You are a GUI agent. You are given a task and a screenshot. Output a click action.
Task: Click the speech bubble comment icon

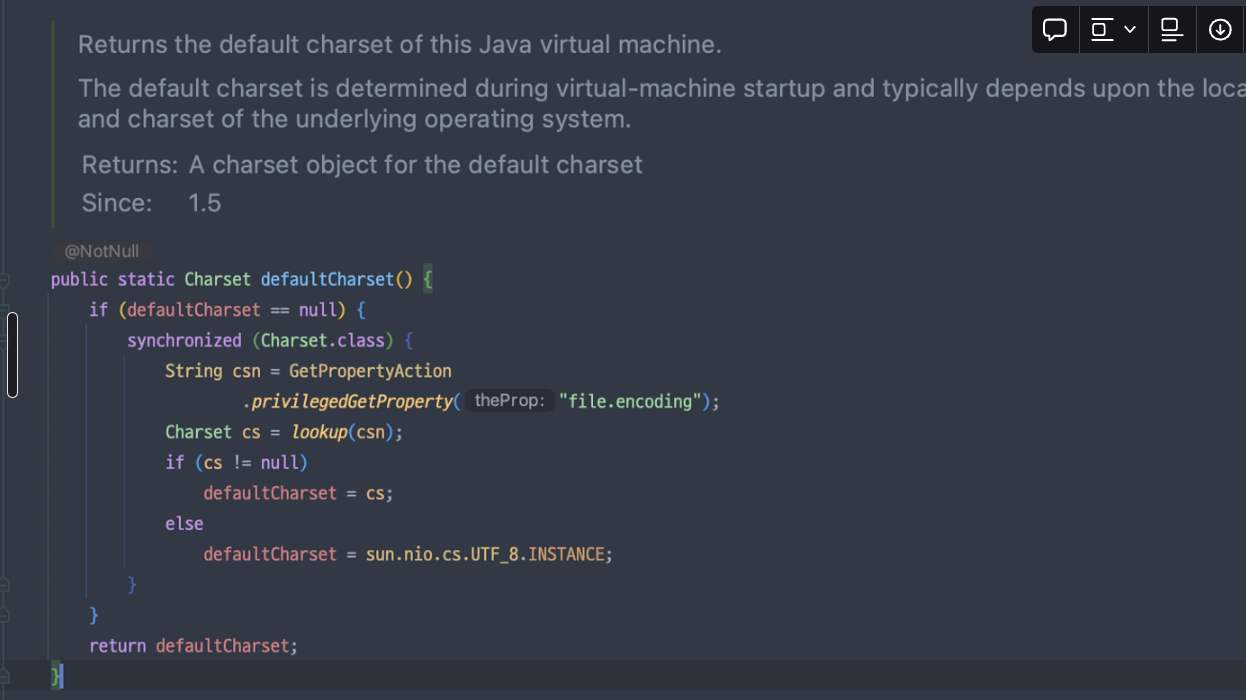tap(1055, 30)
